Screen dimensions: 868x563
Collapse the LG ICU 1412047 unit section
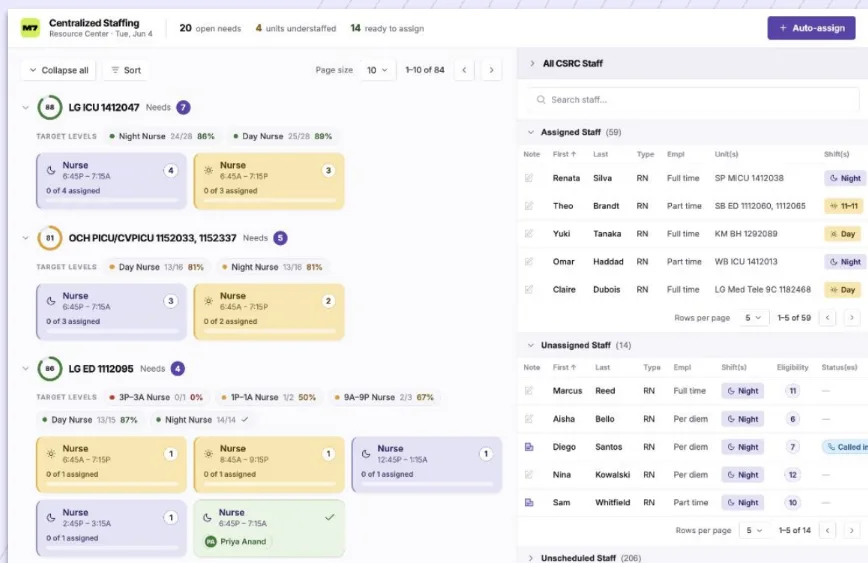pos(25,107)
